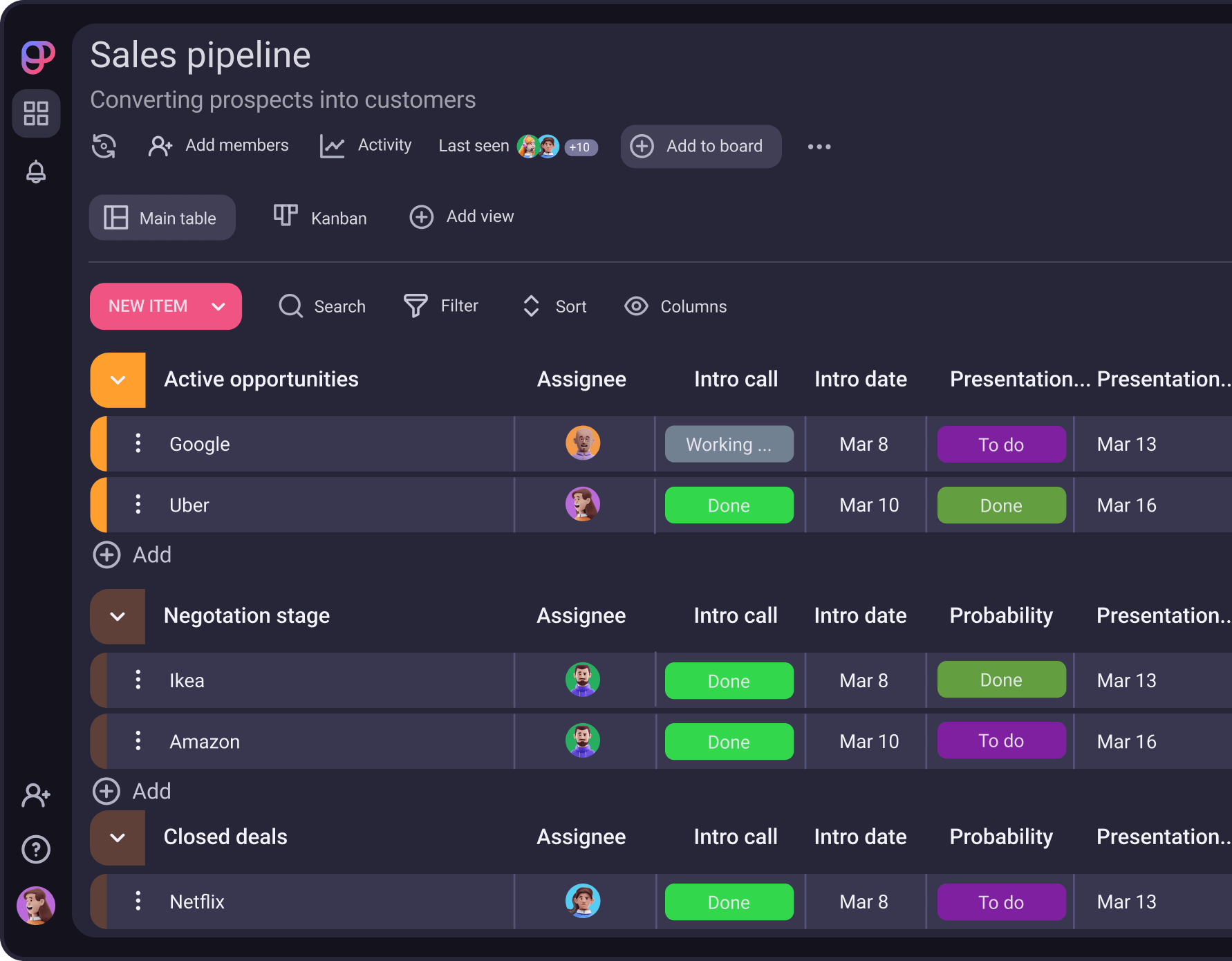Click Uber's Done intro call status swatch
This screenshot has width=1232, height=961.
[x=729, y=505]
